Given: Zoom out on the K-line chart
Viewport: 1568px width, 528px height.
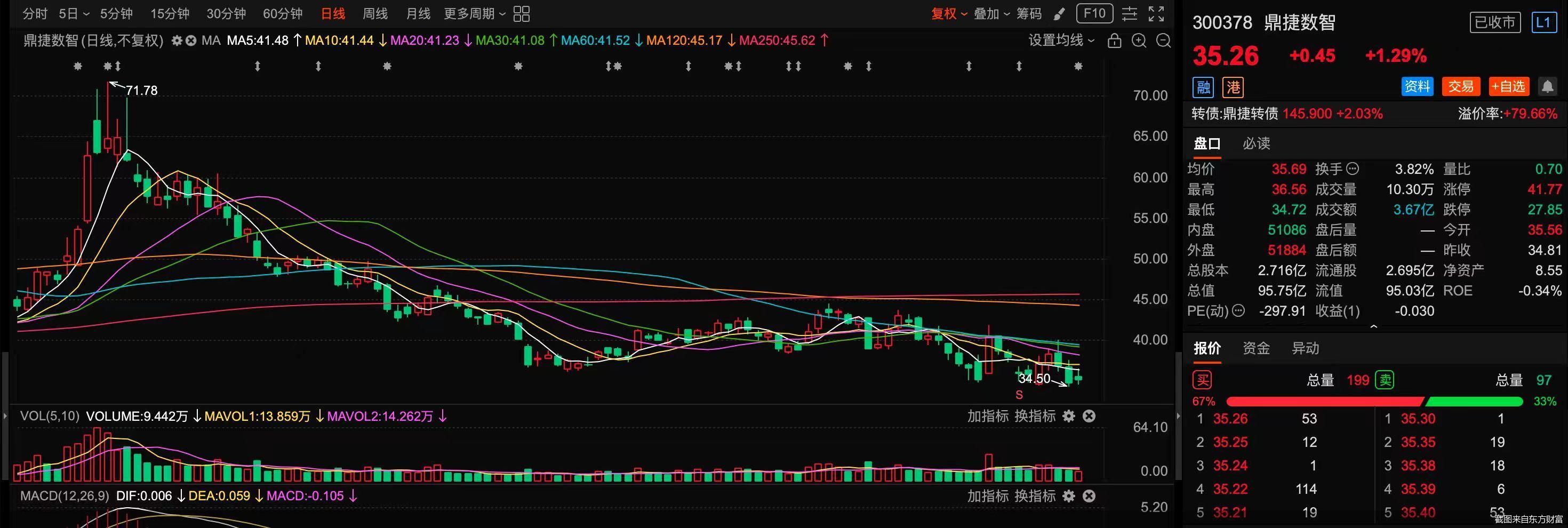Looking at the screenshot, I should tap(1163, 41).
